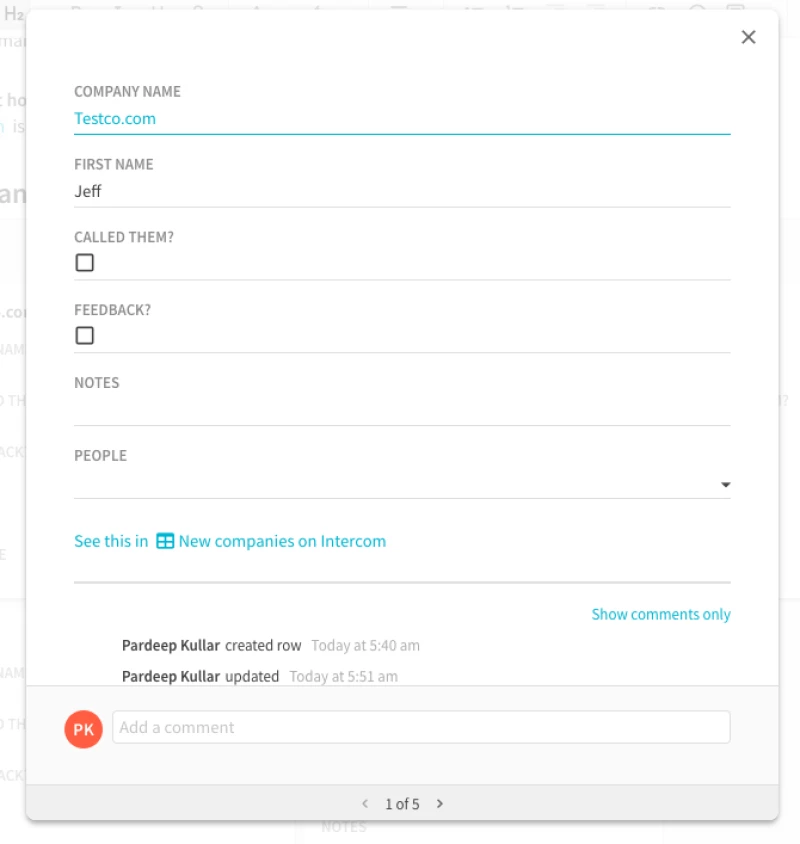
Task: Open the People selection field
Action: coord(390,484)
